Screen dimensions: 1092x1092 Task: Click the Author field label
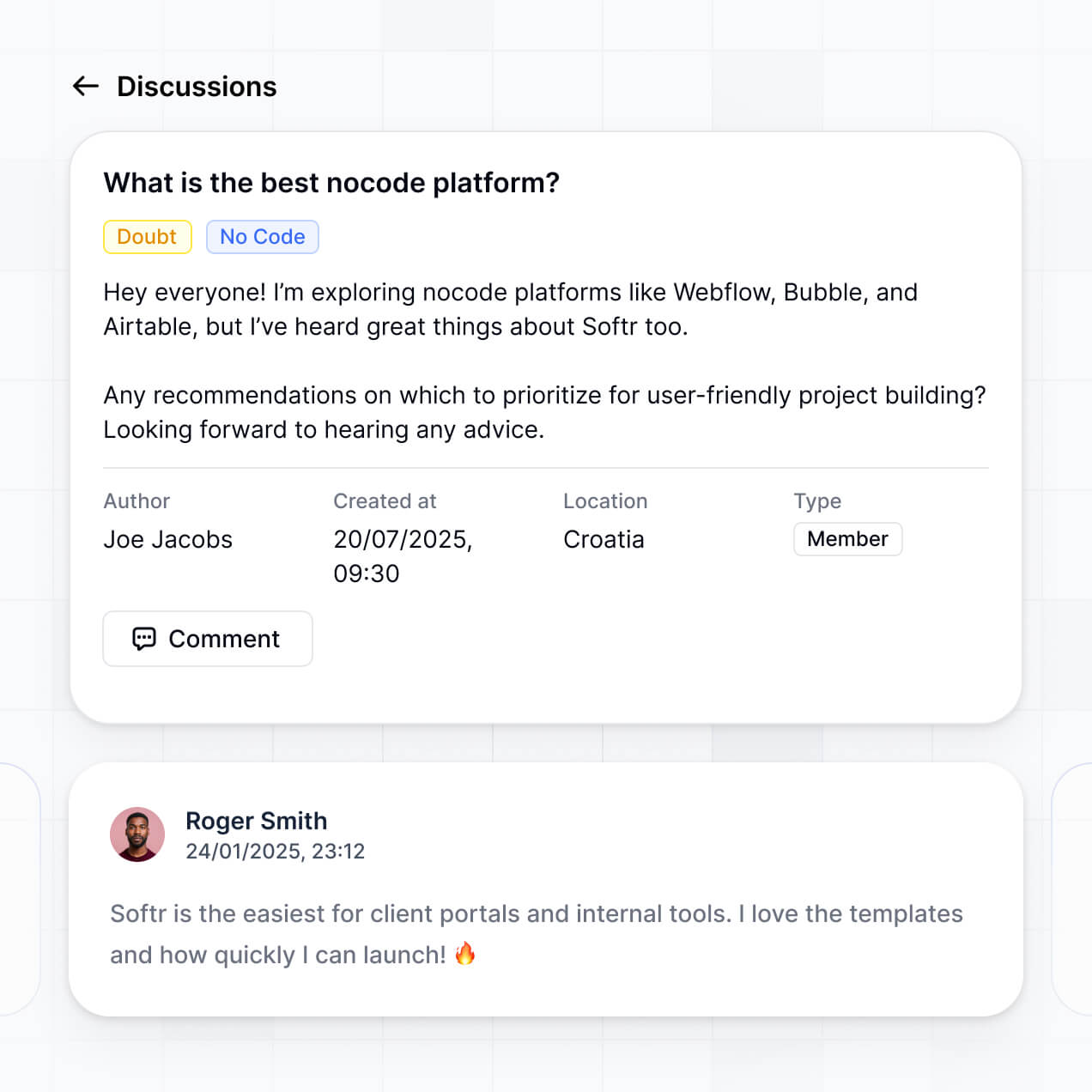click(136, 500)
